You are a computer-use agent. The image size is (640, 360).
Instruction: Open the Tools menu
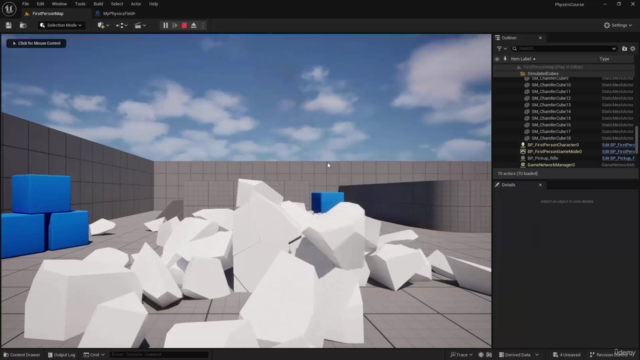click(x=80, y=4)
